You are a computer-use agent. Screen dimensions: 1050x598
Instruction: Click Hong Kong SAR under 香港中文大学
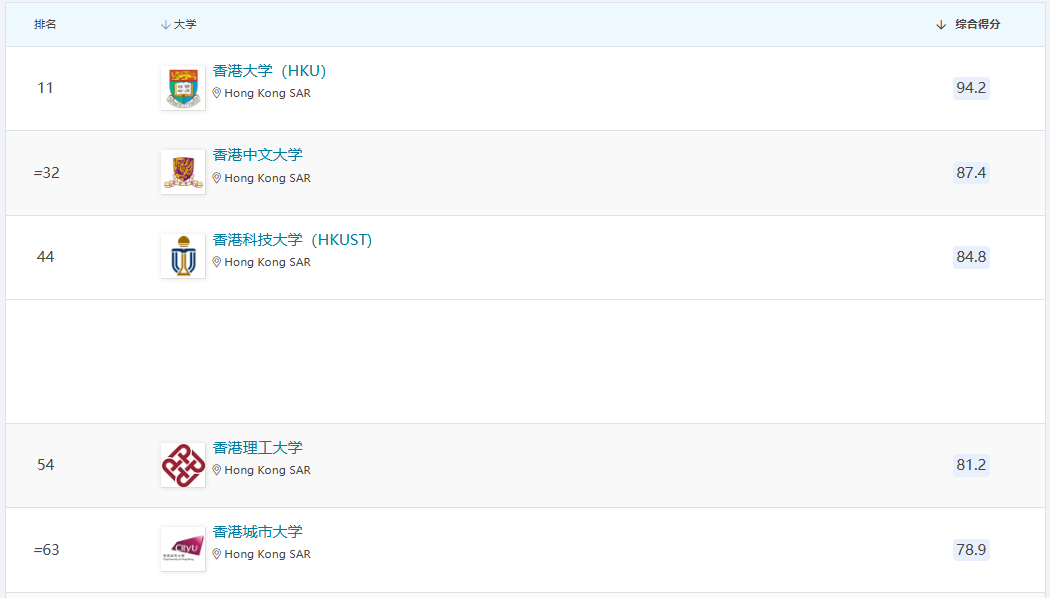point(267,178)
